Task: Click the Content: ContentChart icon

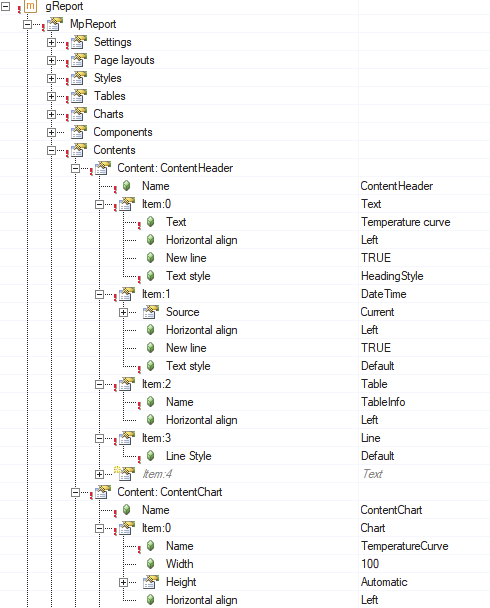Action: [x=103, y=492]
